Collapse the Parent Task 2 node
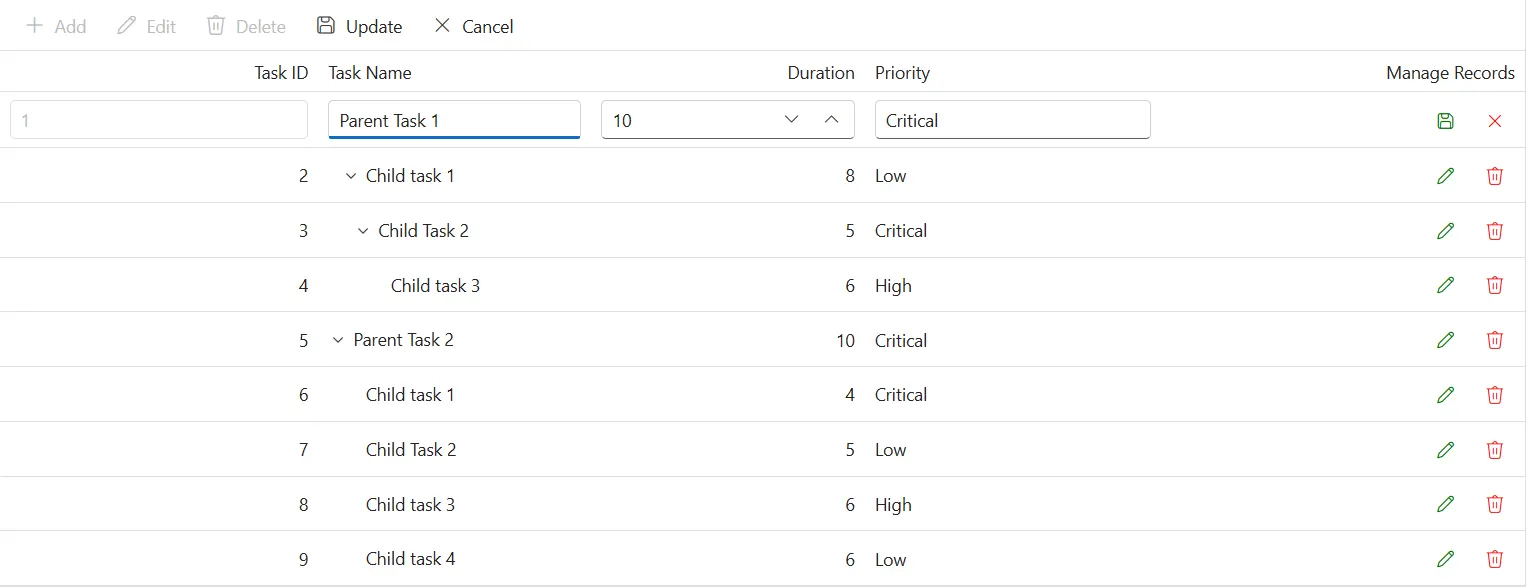1528x587 pixels. tap(338, 340)
